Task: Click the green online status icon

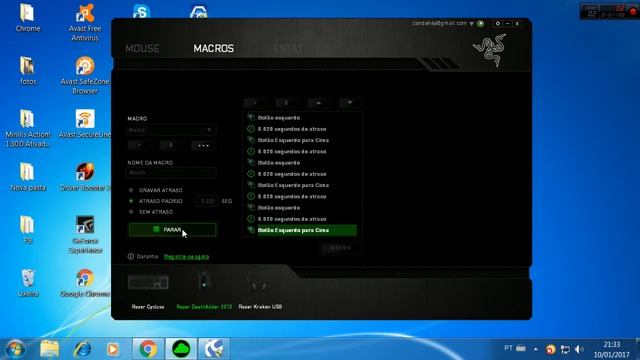Action: coord(480,24)
